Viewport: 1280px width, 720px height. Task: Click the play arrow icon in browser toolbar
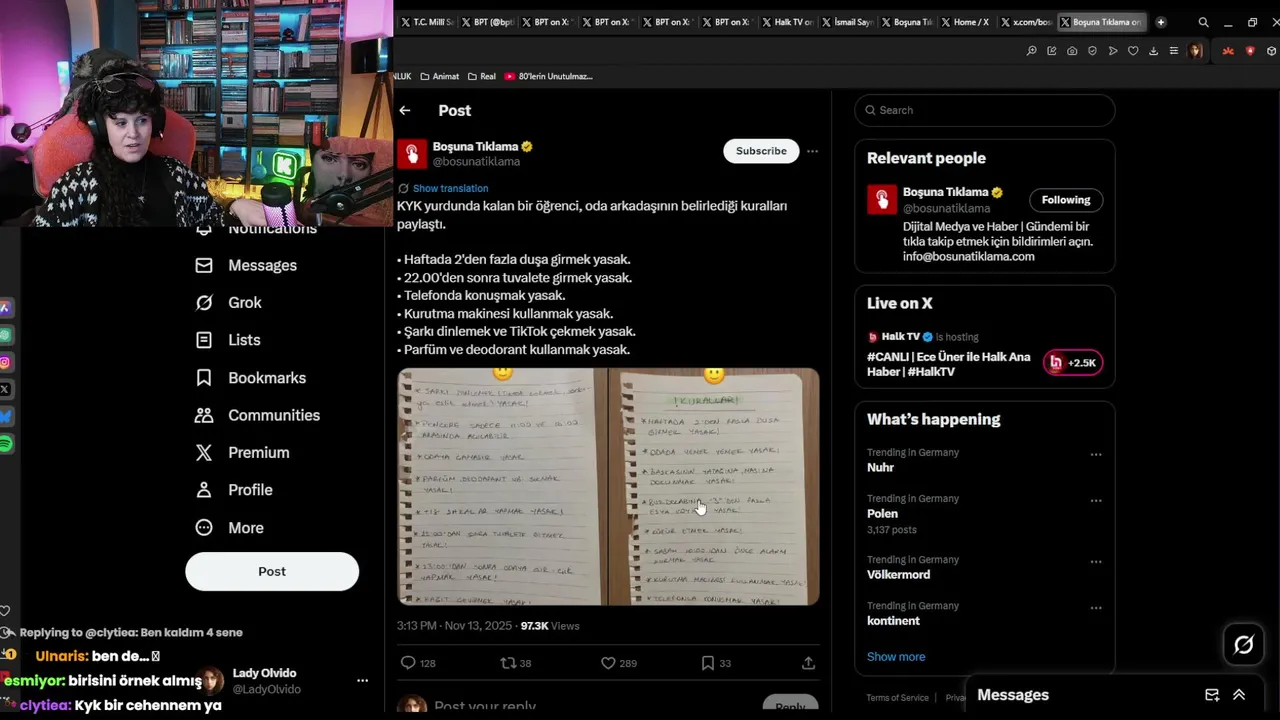1113,51
